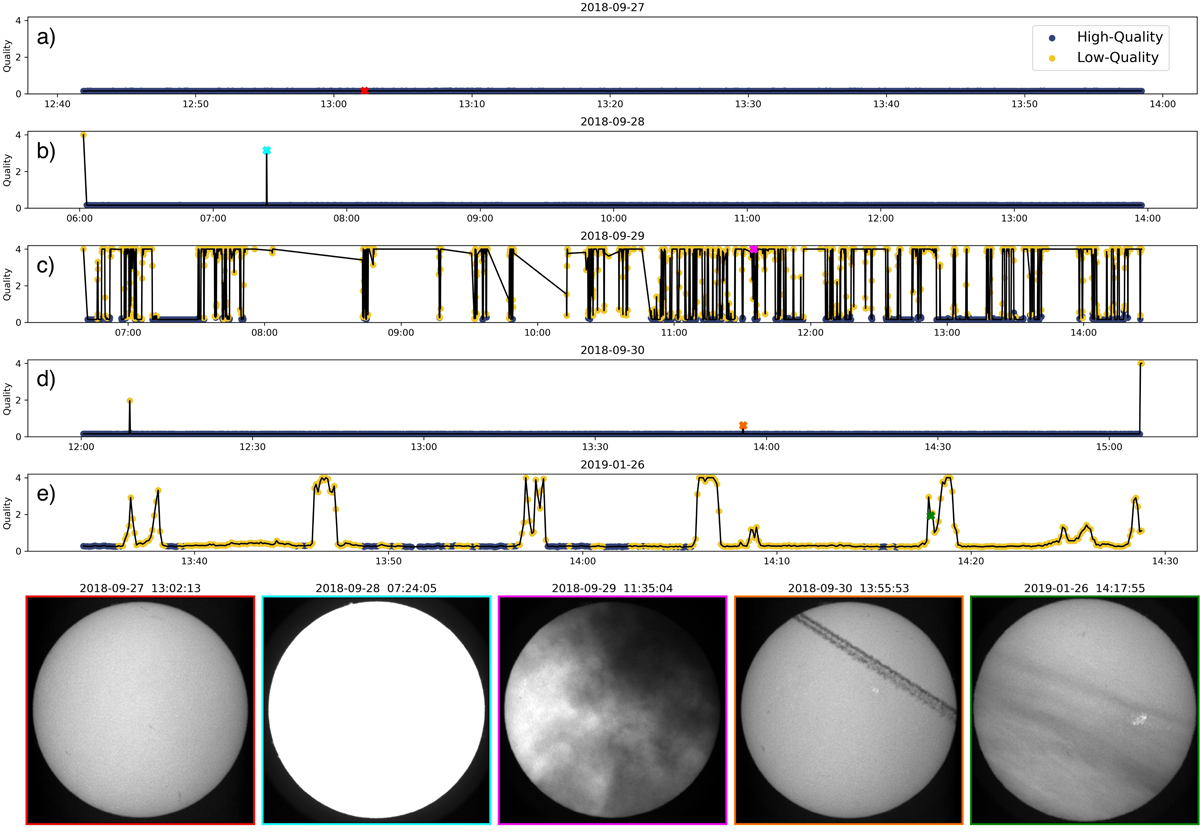Click the cyan X marker in panel b
The width and height of the screenshot is (1200, 834).
(x=267, y=151)
